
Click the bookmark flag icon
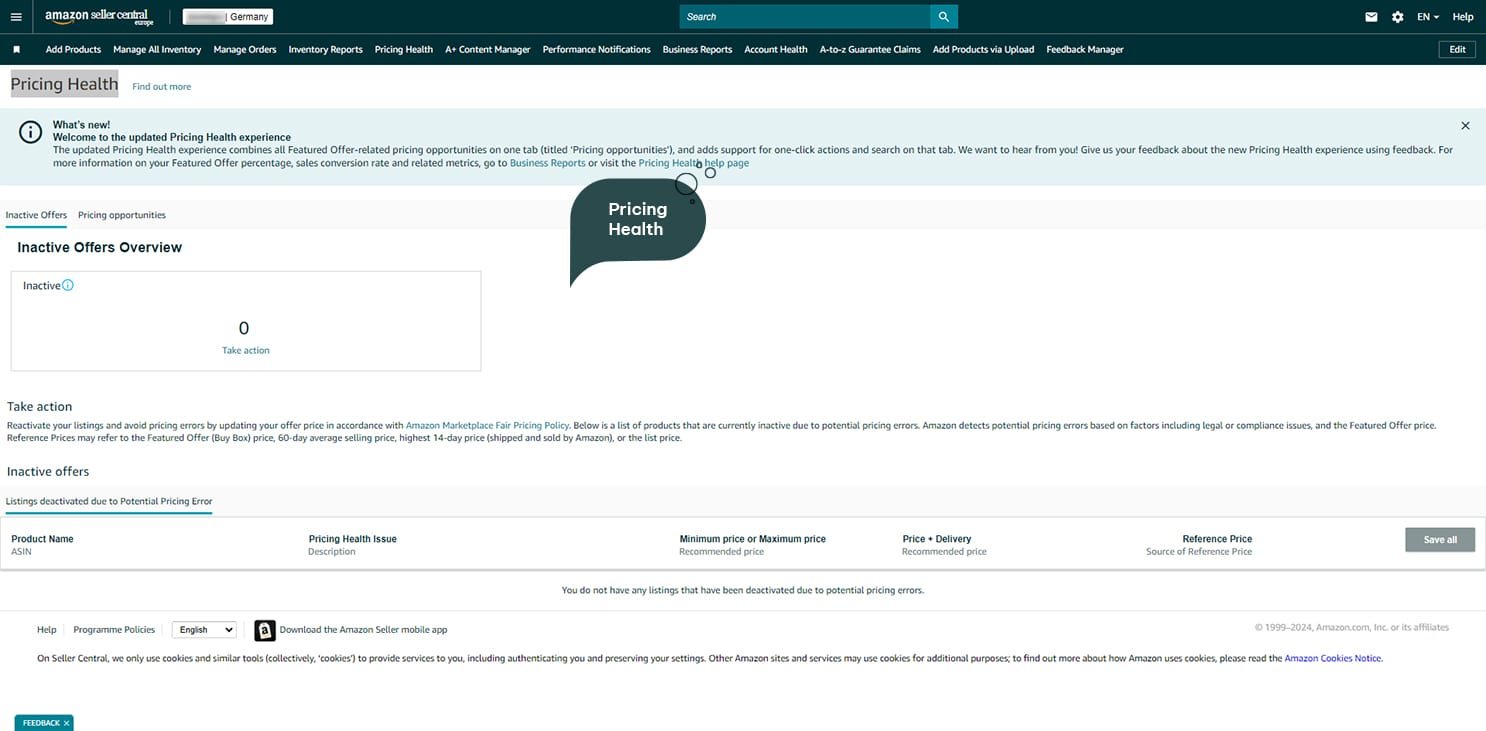click(17, 49)
